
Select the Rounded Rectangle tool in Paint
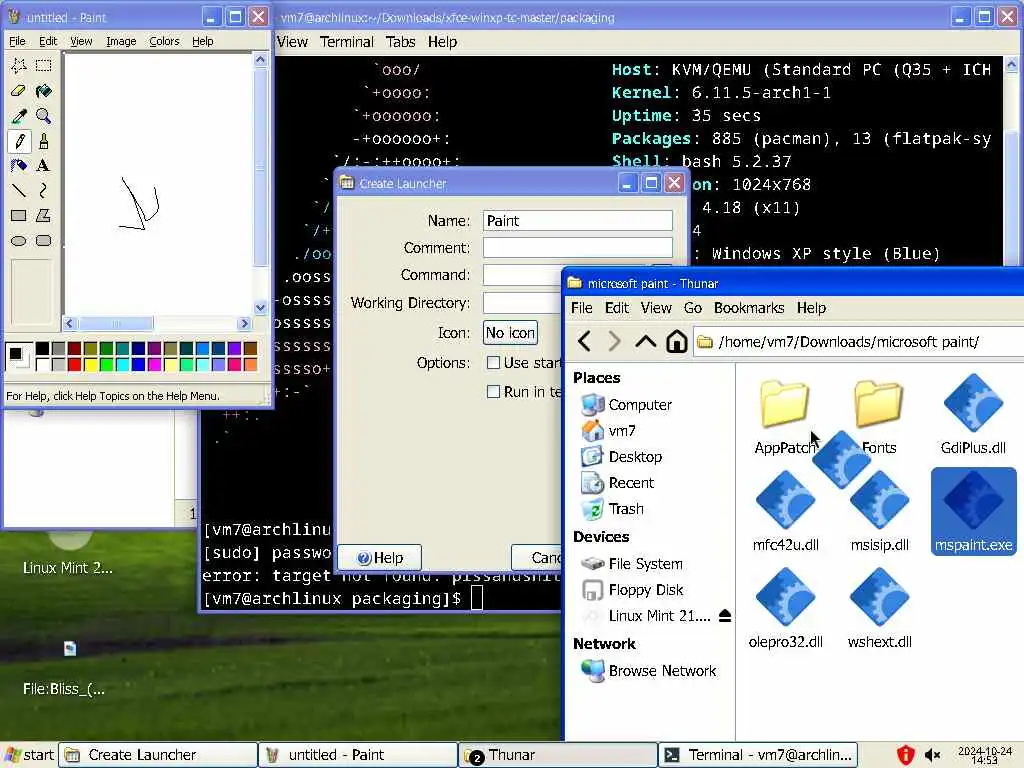tap(44, 240)
